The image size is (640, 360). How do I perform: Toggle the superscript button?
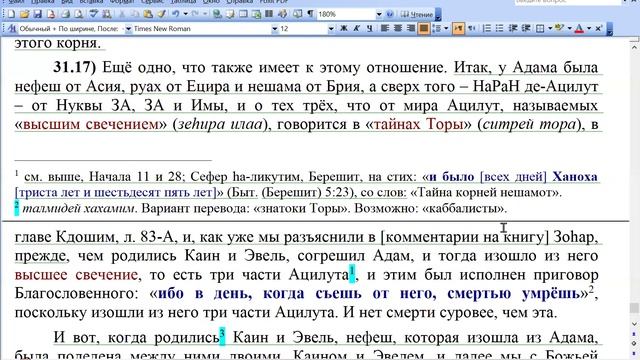598,28
